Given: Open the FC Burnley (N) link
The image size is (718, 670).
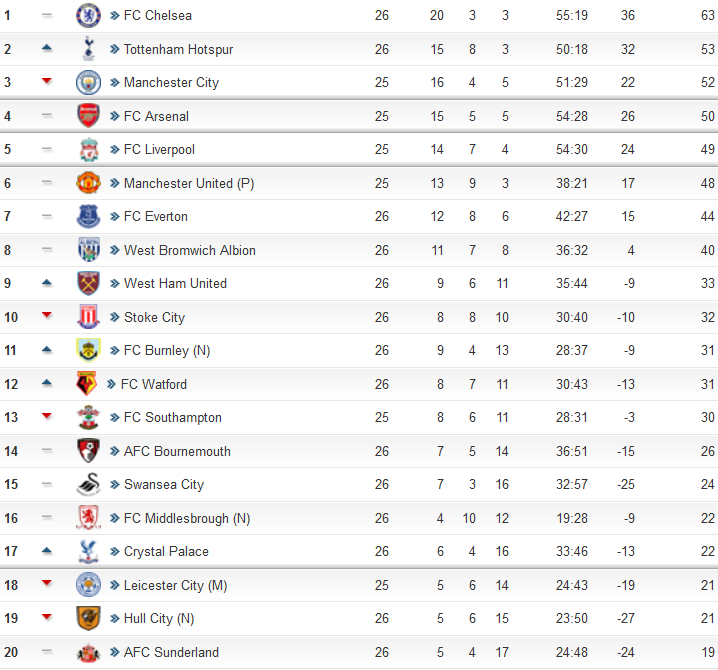Looking at the screenshot, I should click(167, 351).
